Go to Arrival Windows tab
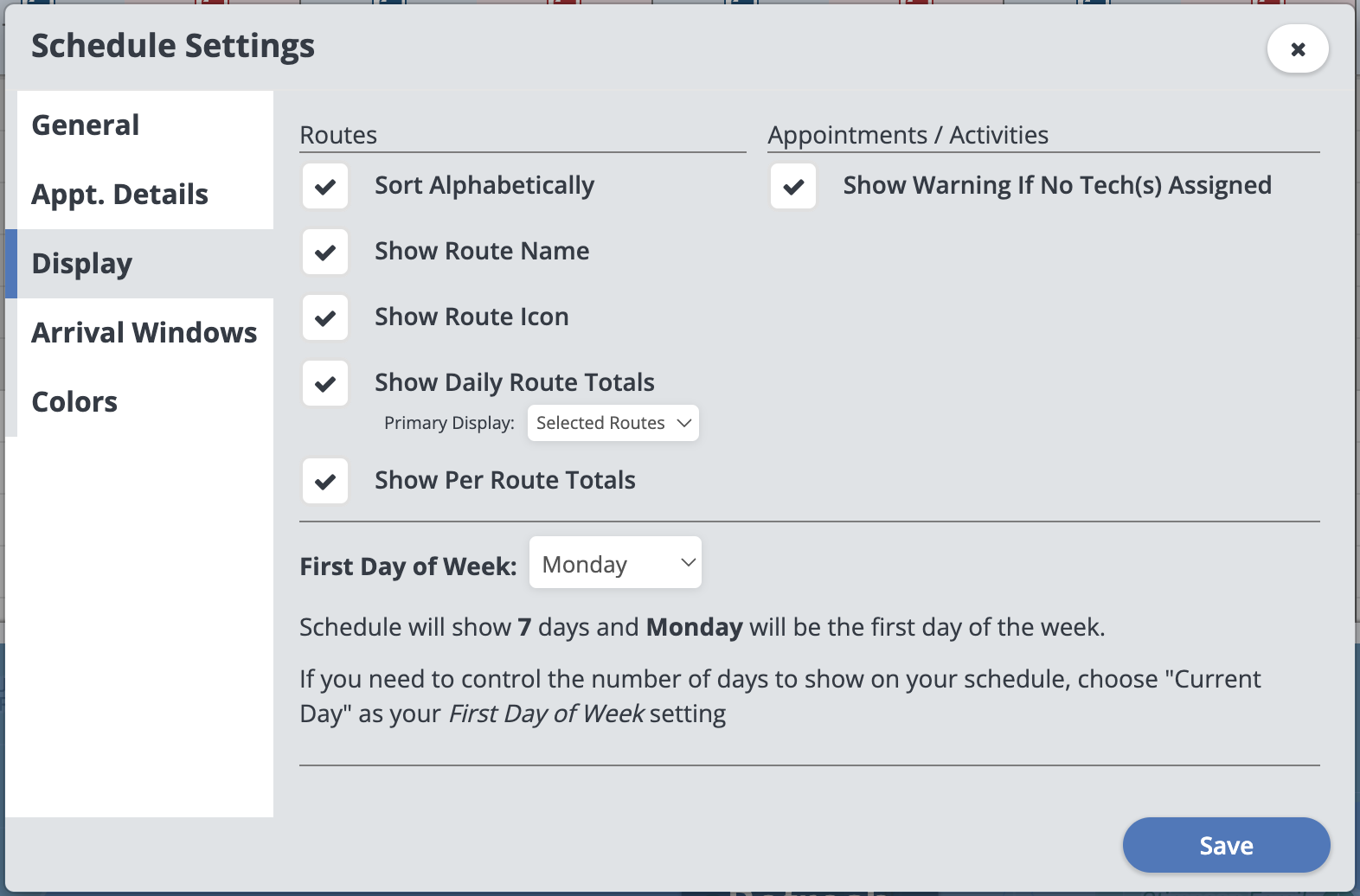1360x896 pixels. click(x=144, y=333)
